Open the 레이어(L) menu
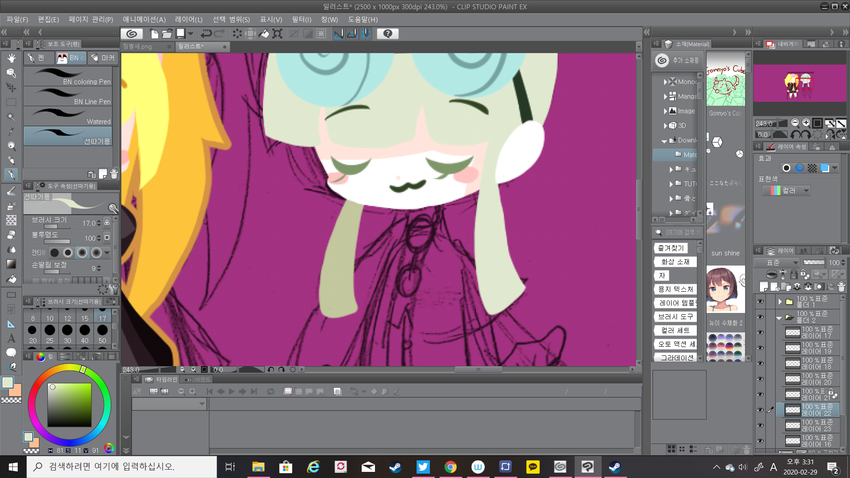Viewport: 850px width, 478px height. pyautogui.click(x=189, y=20)
